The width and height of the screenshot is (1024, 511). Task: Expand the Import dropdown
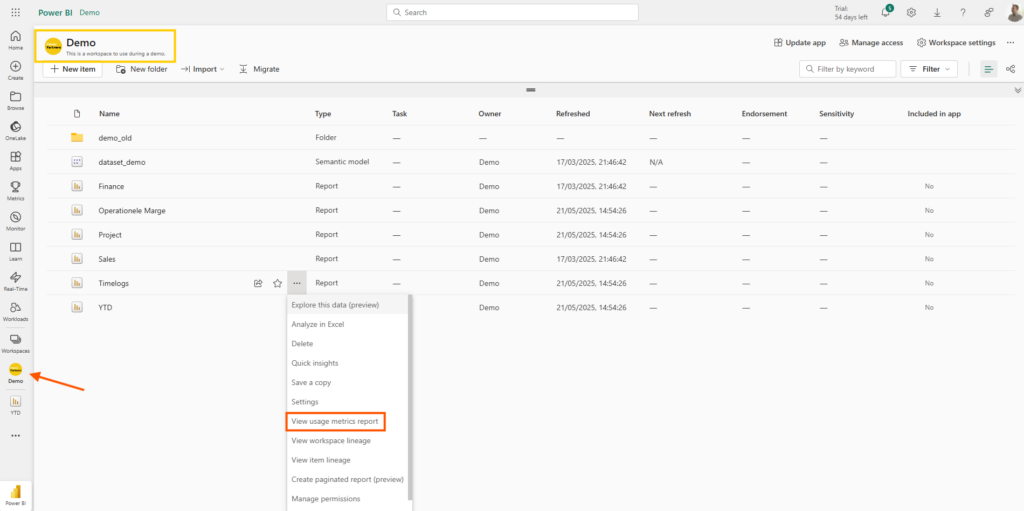pyautogui.click(x=202, y=69)
